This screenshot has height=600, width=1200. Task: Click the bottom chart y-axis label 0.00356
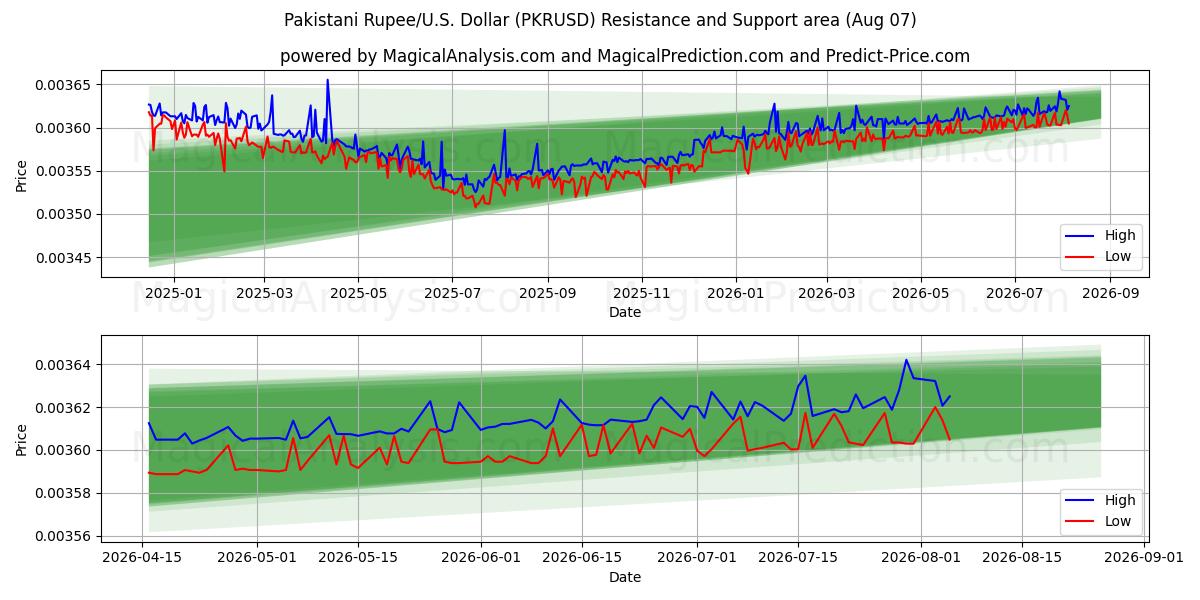click(63, 536)
